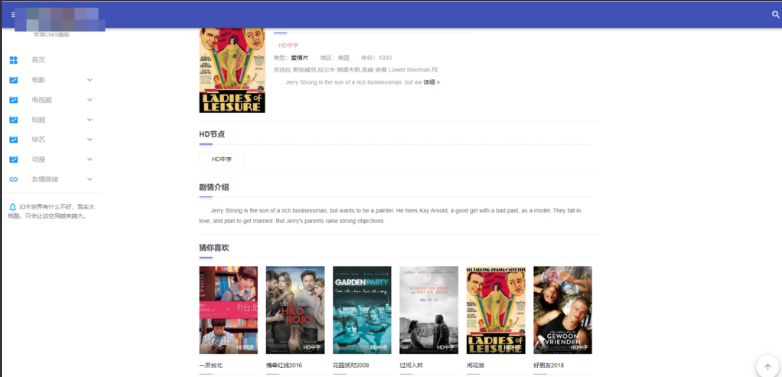Expand the 友情链接 submenu chevron
Viewport: 782px width, 377px height.
(90, 179)
